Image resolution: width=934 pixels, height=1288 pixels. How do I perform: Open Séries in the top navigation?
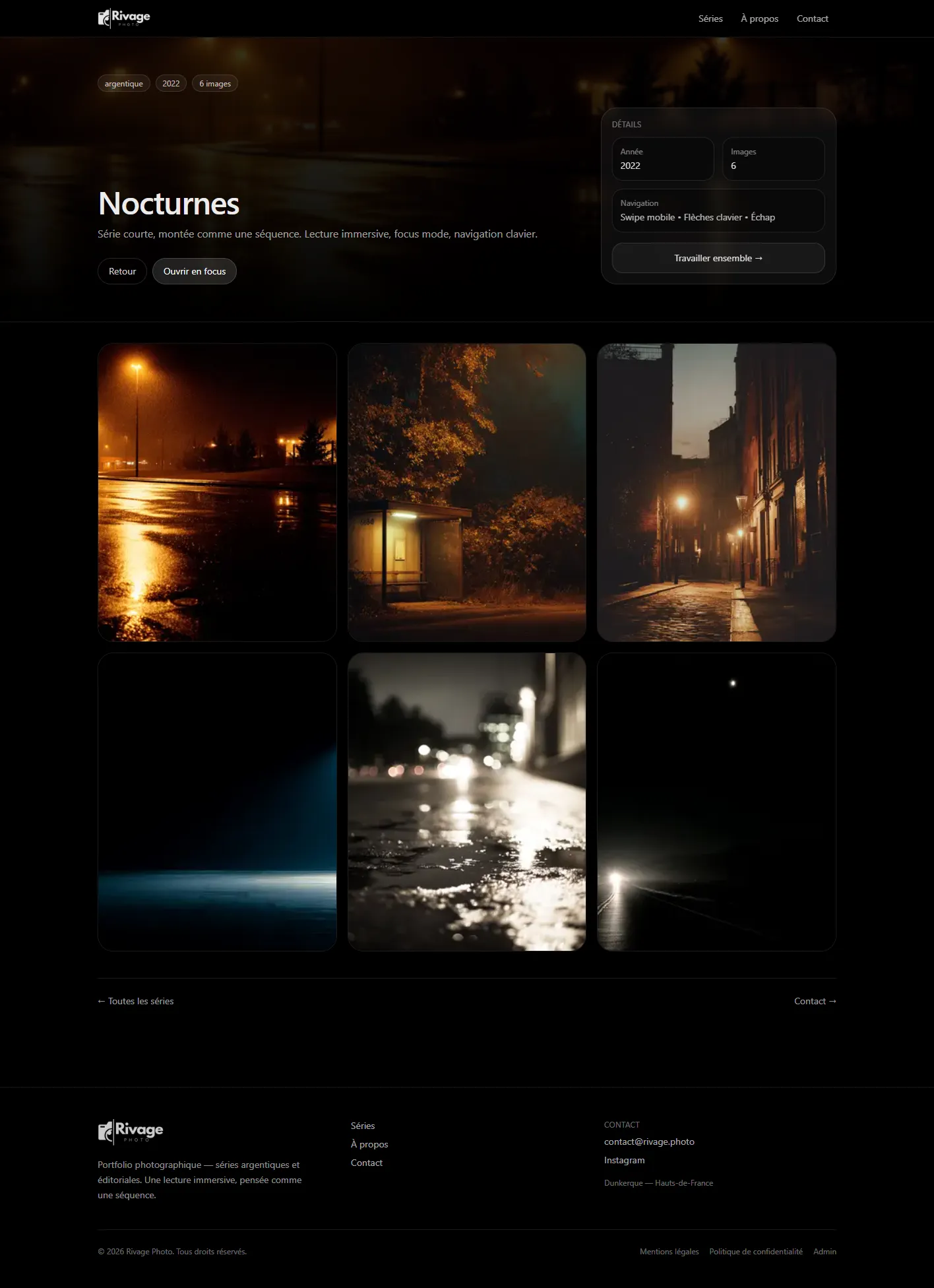[x=710, y=18]
